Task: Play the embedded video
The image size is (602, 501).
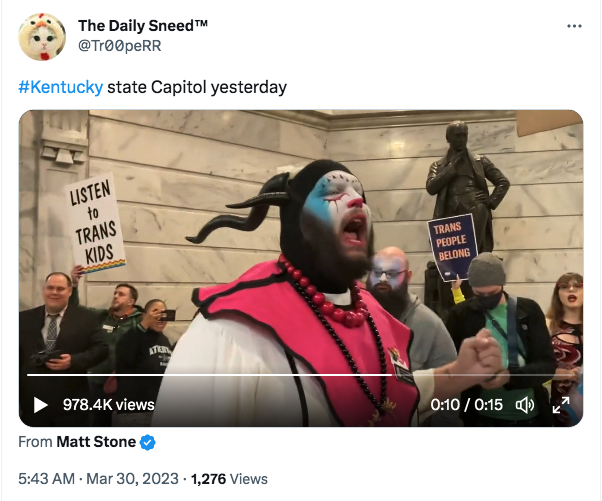Action: pos(40,405)
